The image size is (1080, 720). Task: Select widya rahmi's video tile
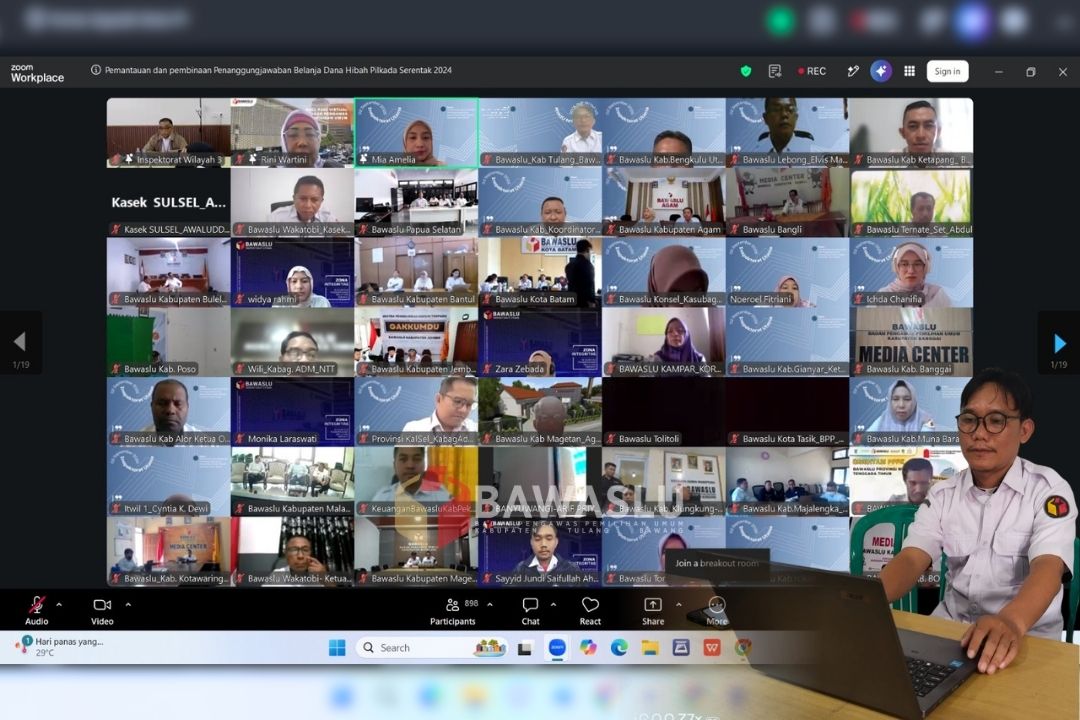[292, 272]
